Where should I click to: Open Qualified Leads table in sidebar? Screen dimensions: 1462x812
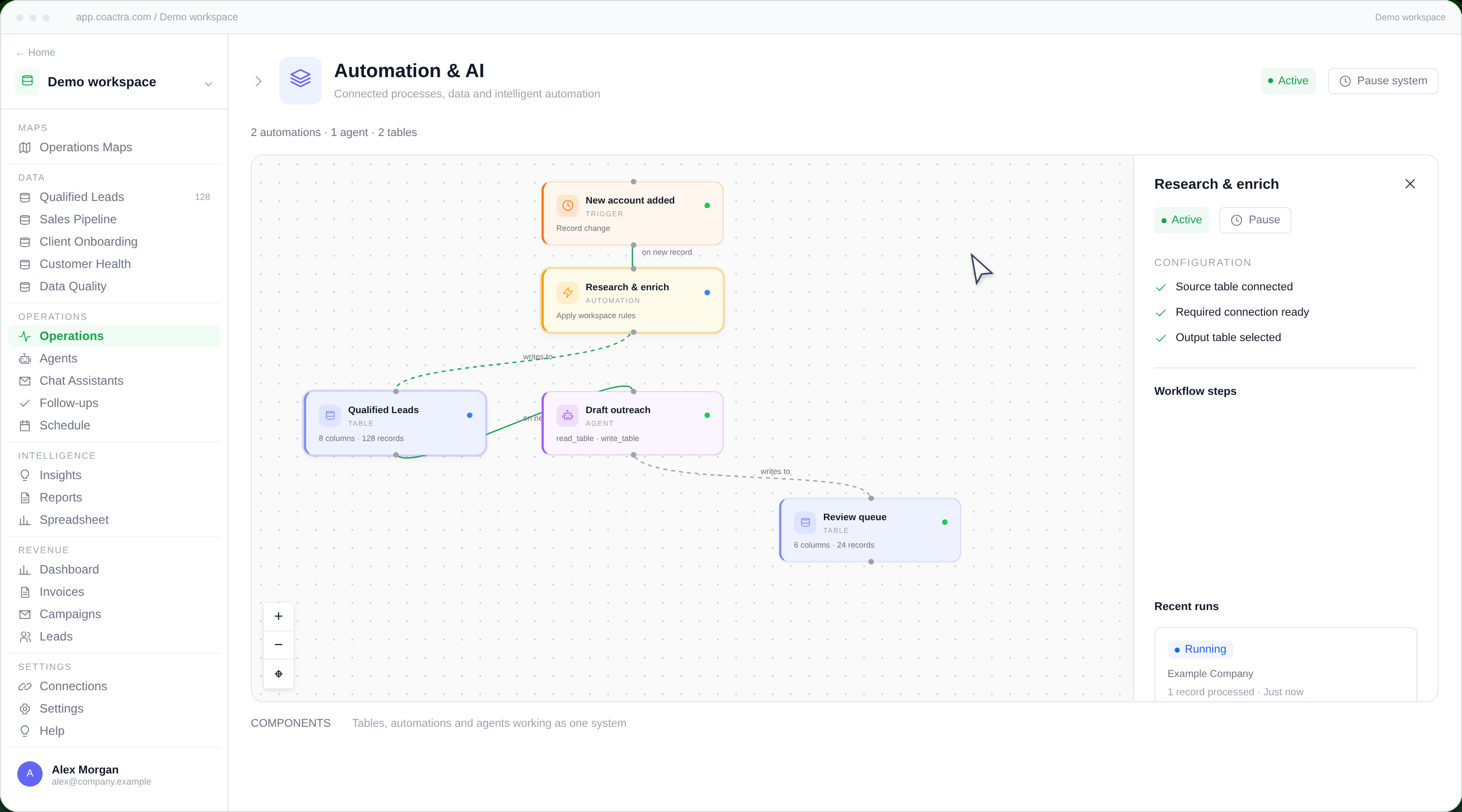(x=114, y=197)
